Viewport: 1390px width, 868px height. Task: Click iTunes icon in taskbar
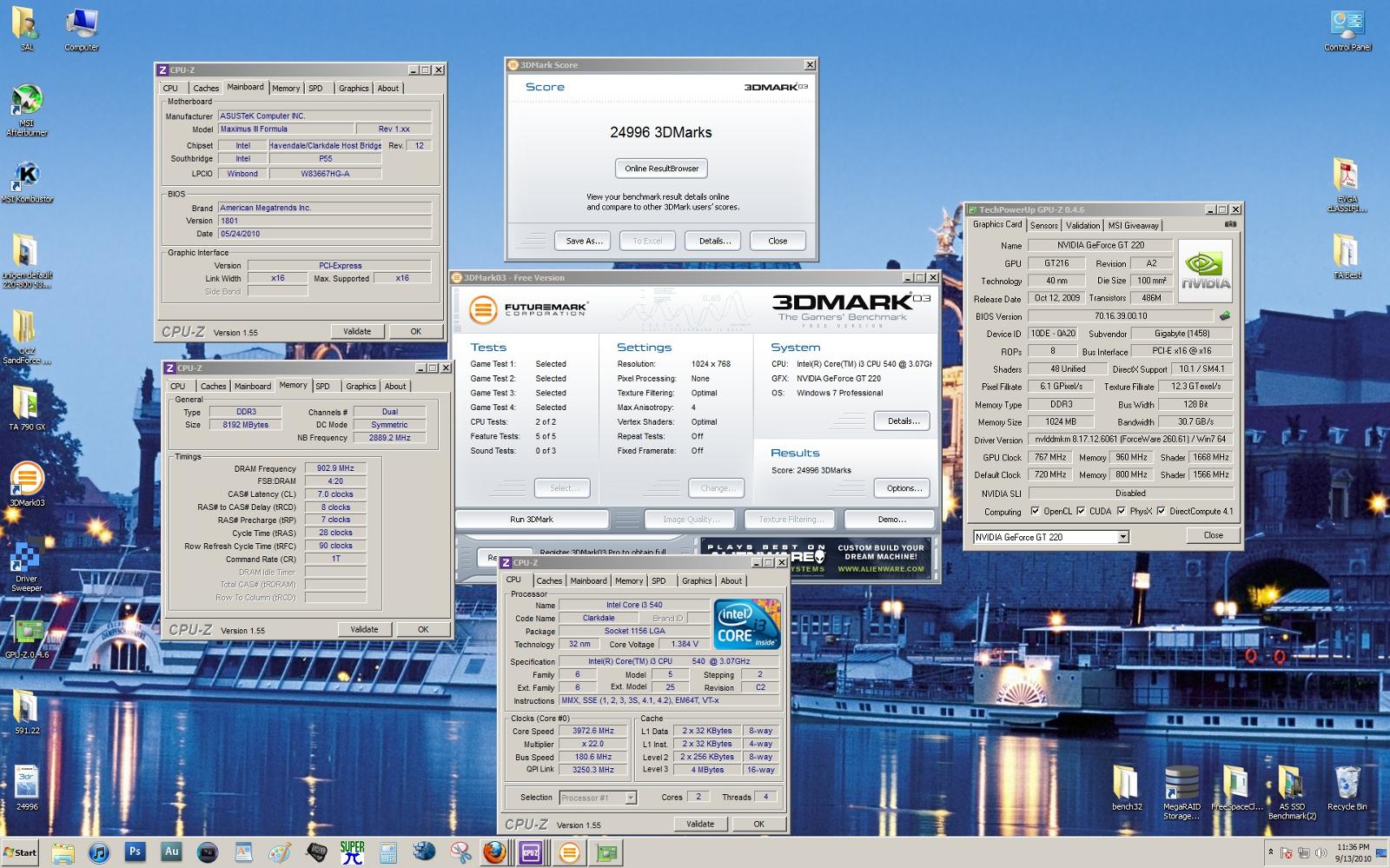(98, 852)
